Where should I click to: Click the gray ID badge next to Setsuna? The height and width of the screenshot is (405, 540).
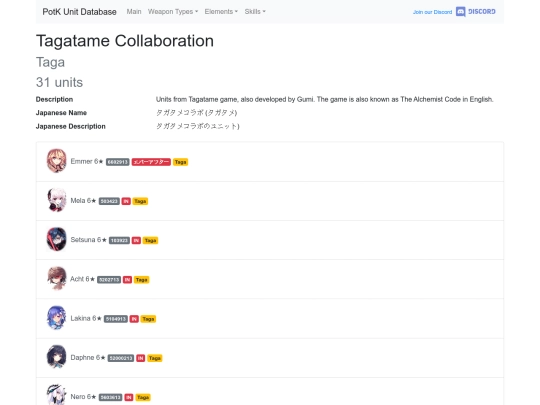(119, 240)
